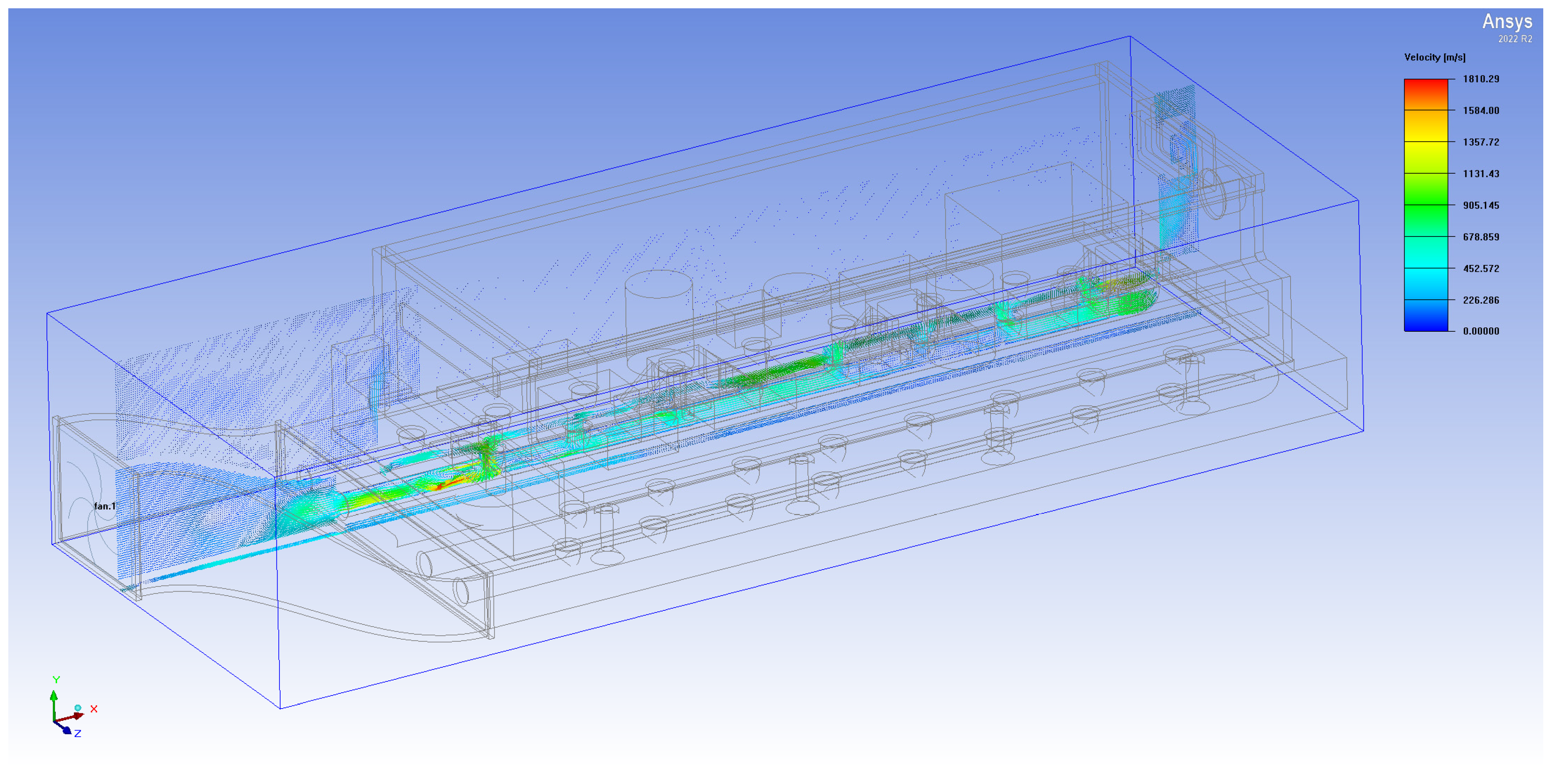Image resolution: width=1553 pixels, height=784 pixels.
Task: Click the cyan isometric sphere on triad
Action: [x=78, y=707]
